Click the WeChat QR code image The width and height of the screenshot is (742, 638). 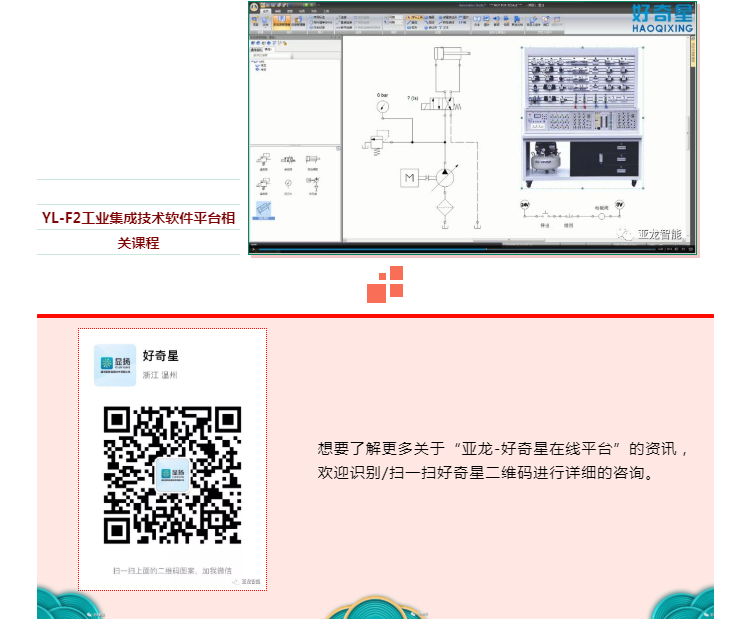click(172, 475)
